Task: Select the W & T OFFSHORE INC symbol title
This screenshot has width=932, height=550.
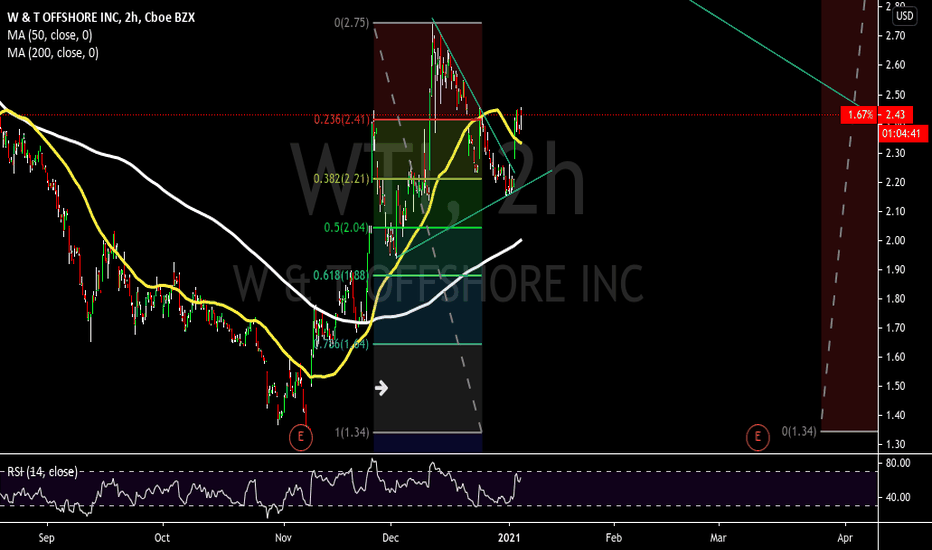Action: pos(101,17)
